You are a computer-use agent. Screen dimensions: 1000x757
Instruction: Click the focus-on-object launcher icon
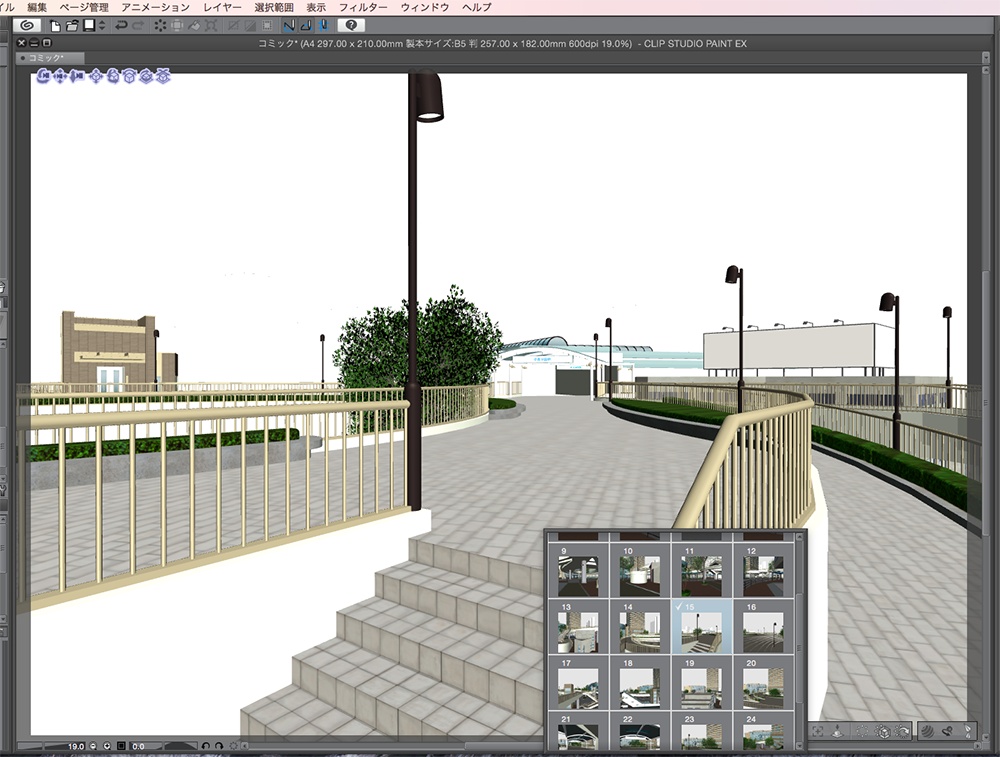(818, 732)
